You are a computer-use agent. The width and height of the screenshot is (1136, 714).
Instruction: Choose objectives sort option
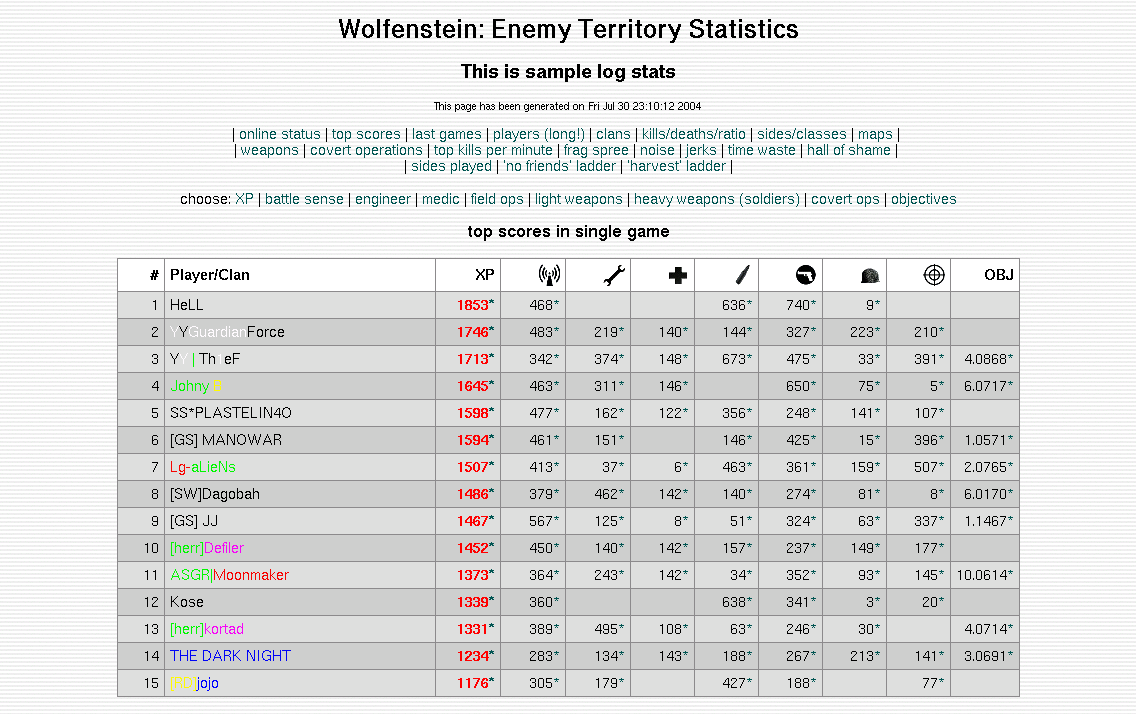(x=923, y=199)
